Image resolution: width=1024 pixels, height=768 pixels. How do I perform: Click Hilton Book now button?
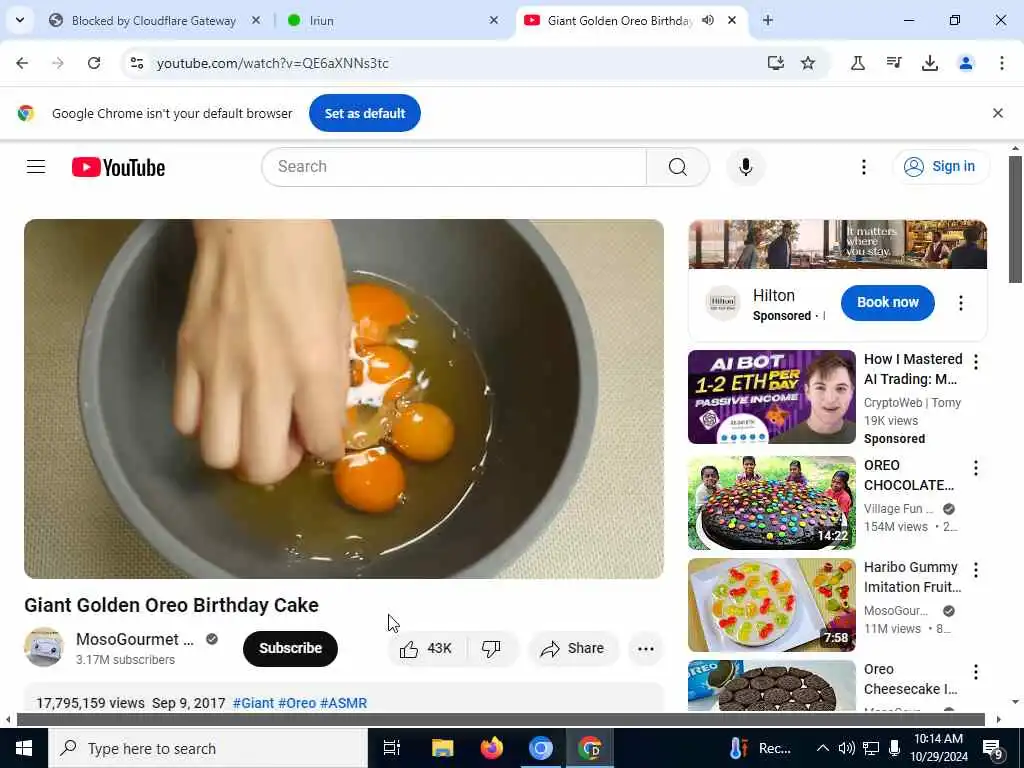coord(887,302)
